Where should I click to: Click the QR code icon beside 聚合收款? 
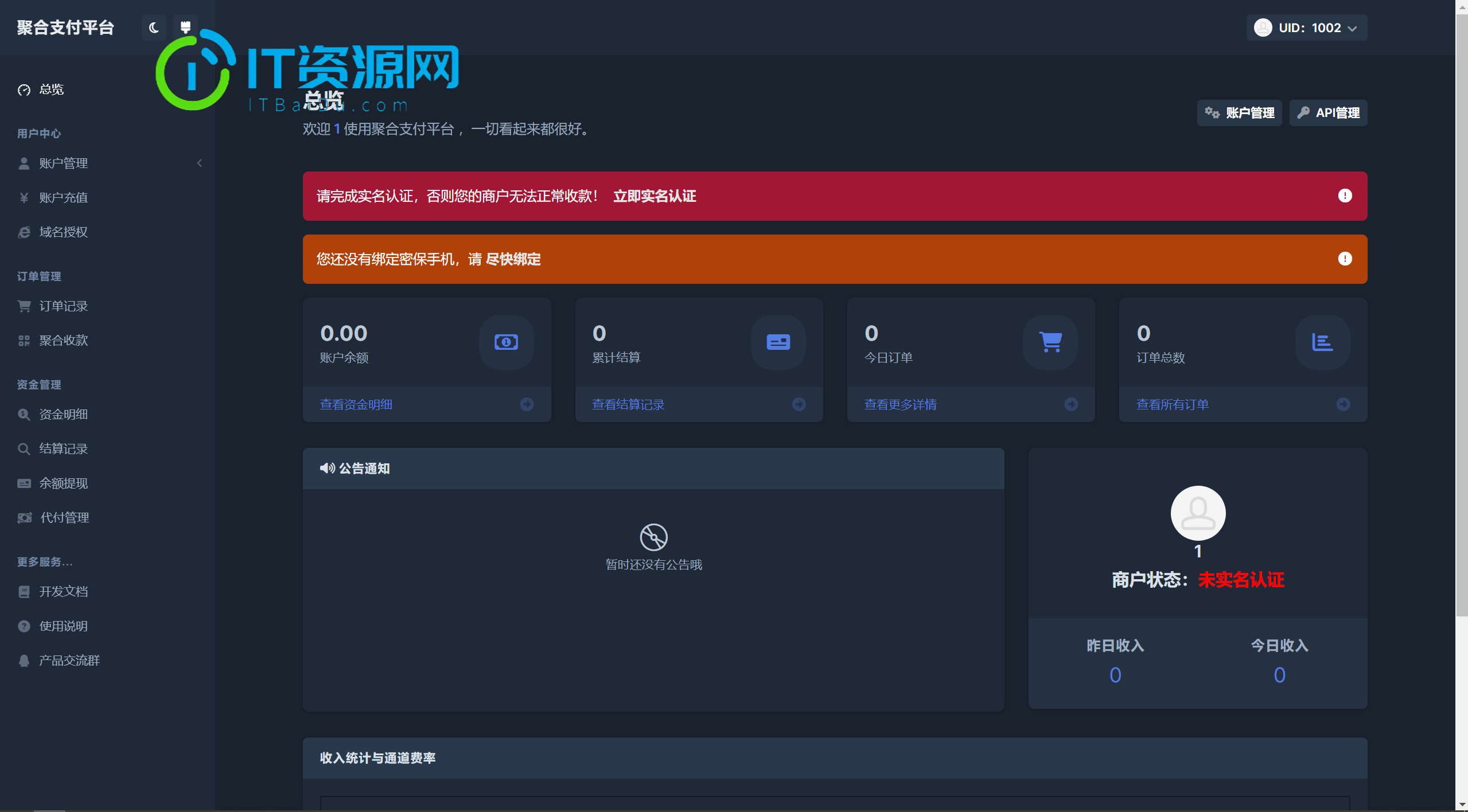coord(24,341)
